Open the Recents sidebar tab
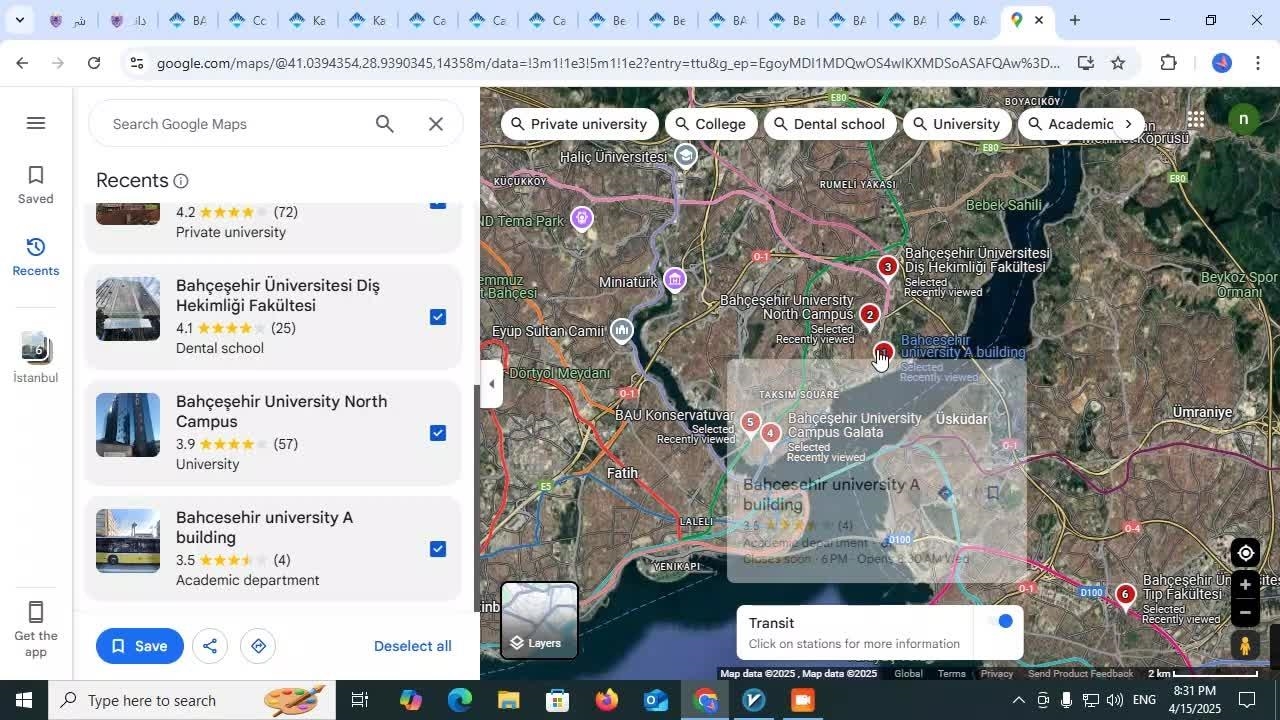The width and height of the screenshot is (1280, 720). 35,257
